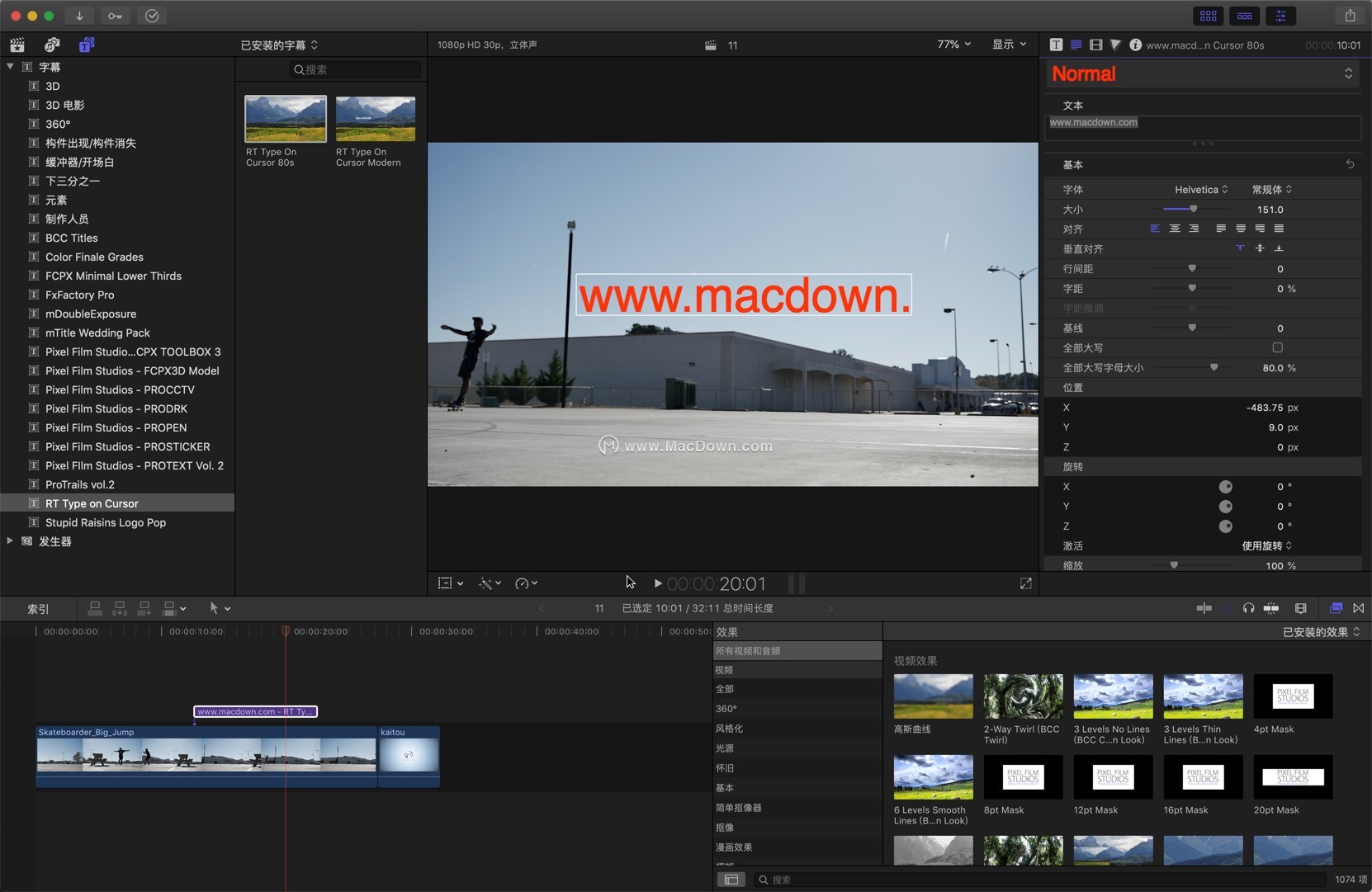Viewport: 1372px width, 892px height.
Task: Open the Helvetica font dropdown
Action: click(x=1201, y=190)
